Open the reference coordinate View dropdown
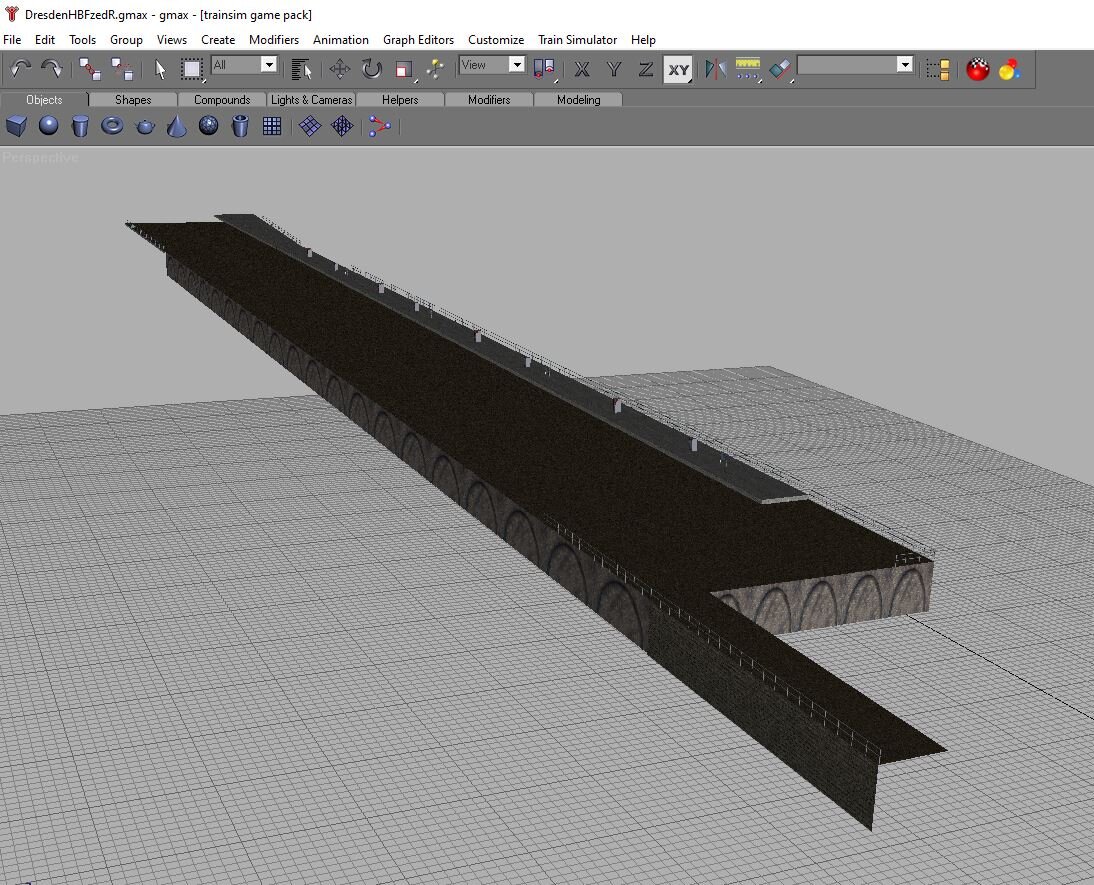This screenshot has height=885, width=1094. 516,65
